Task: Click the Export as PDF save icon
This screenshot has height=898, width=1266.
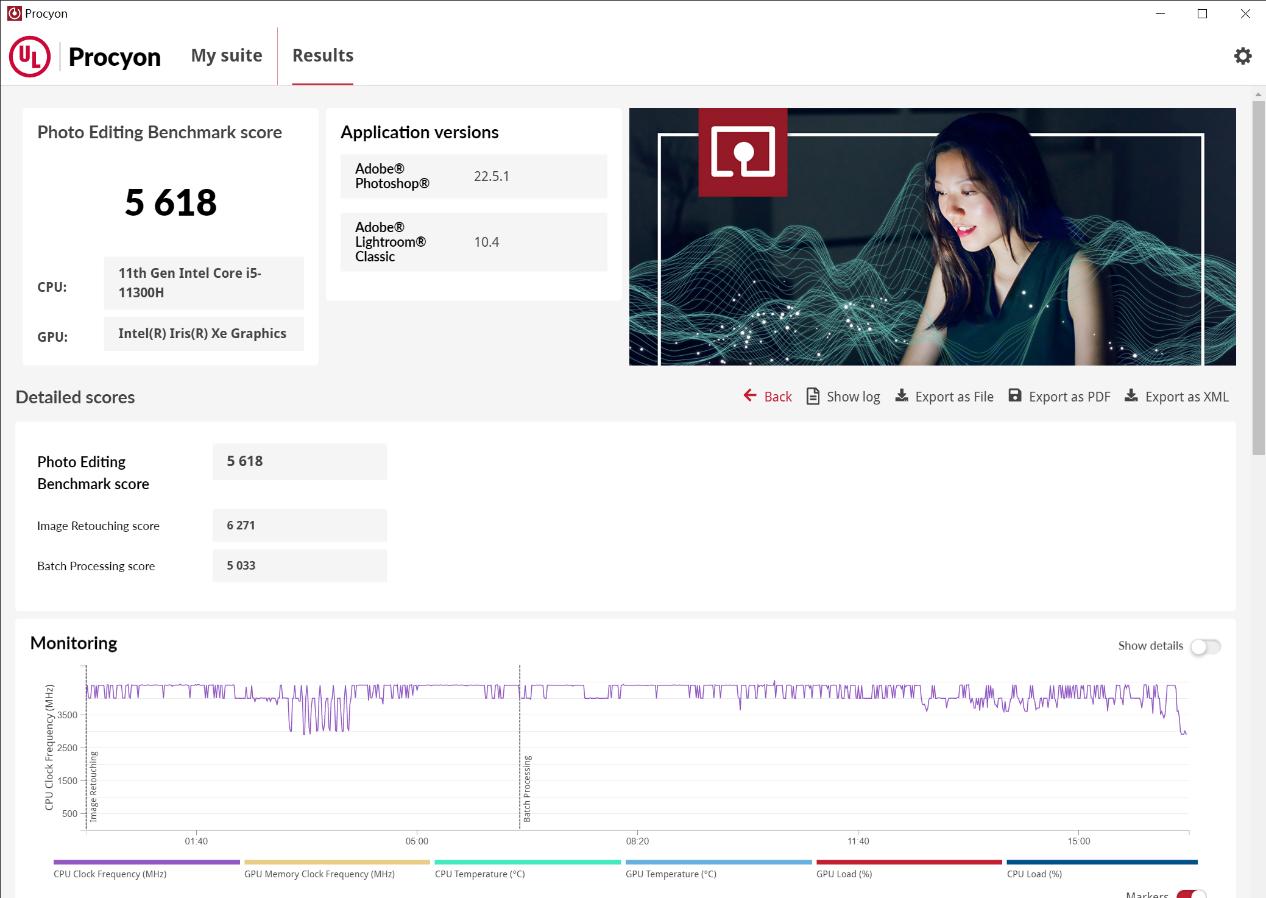Action: coord(1015,396)
